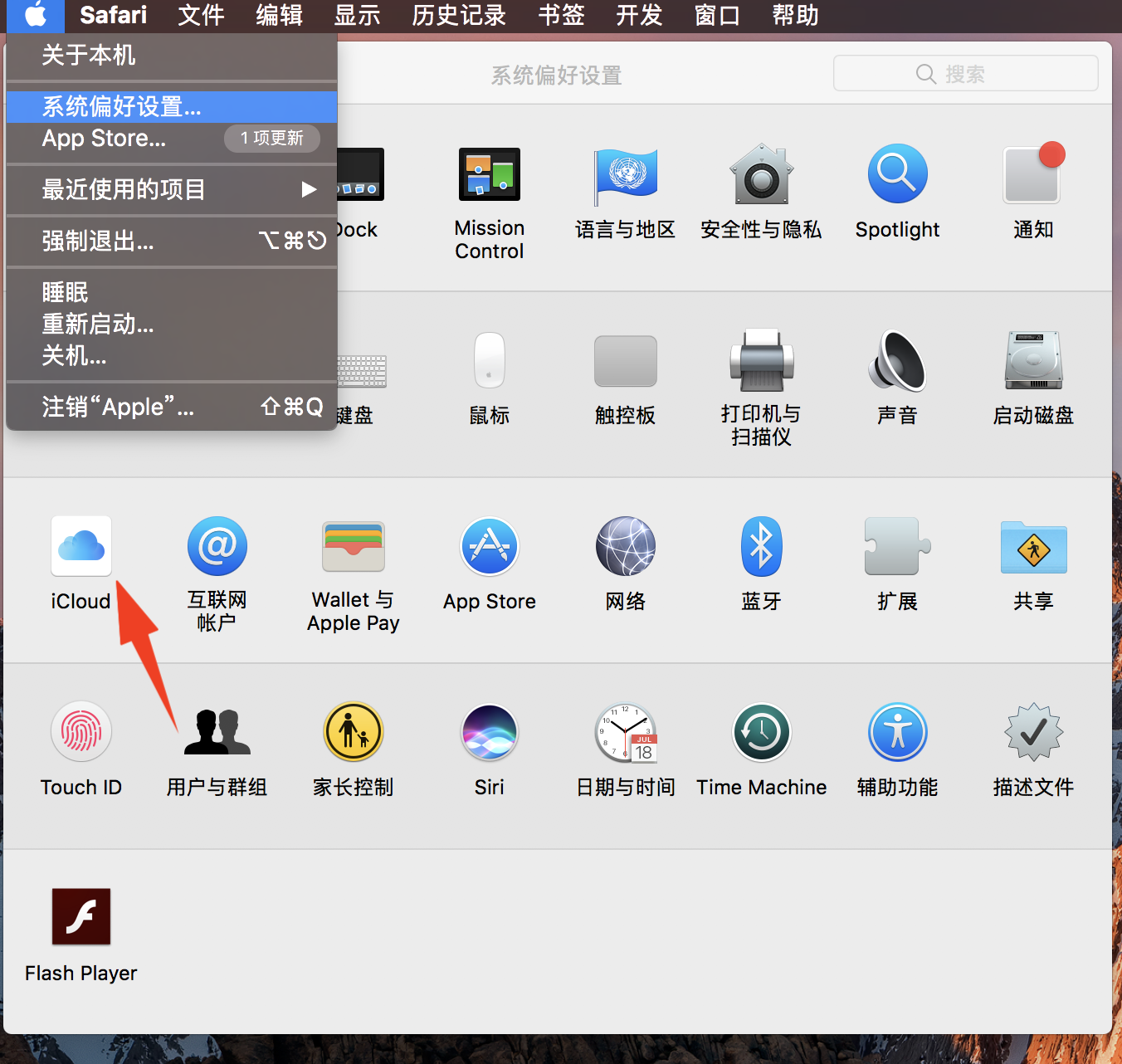Open the 文件 (File) menu

(201, 15)
